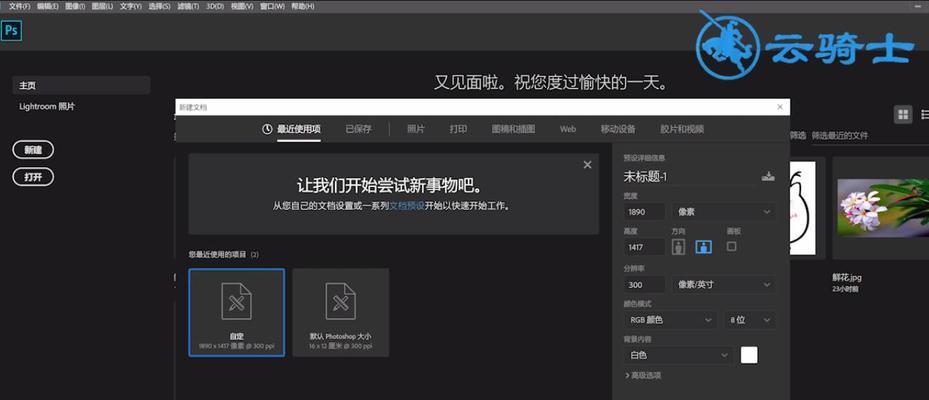929x400 pixels.
Task: Open the RGB 颜色 color mode dropdown
Action: (x=670, y=320)
